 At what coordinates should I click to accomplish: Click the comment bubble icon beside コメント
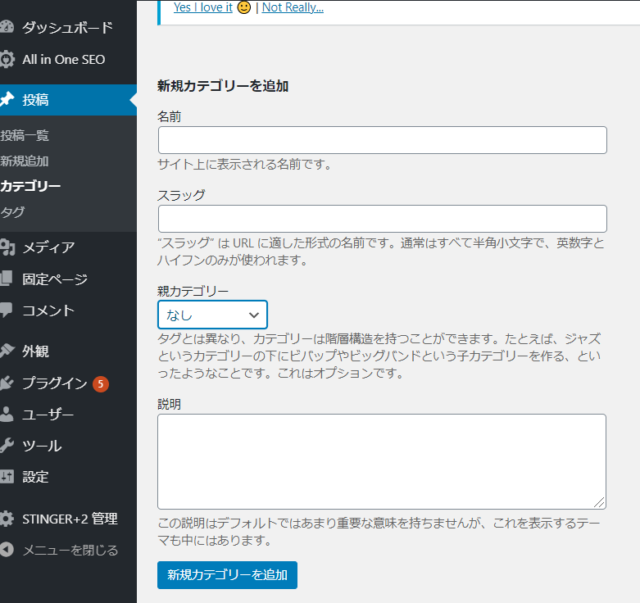(x=7, y=310)
